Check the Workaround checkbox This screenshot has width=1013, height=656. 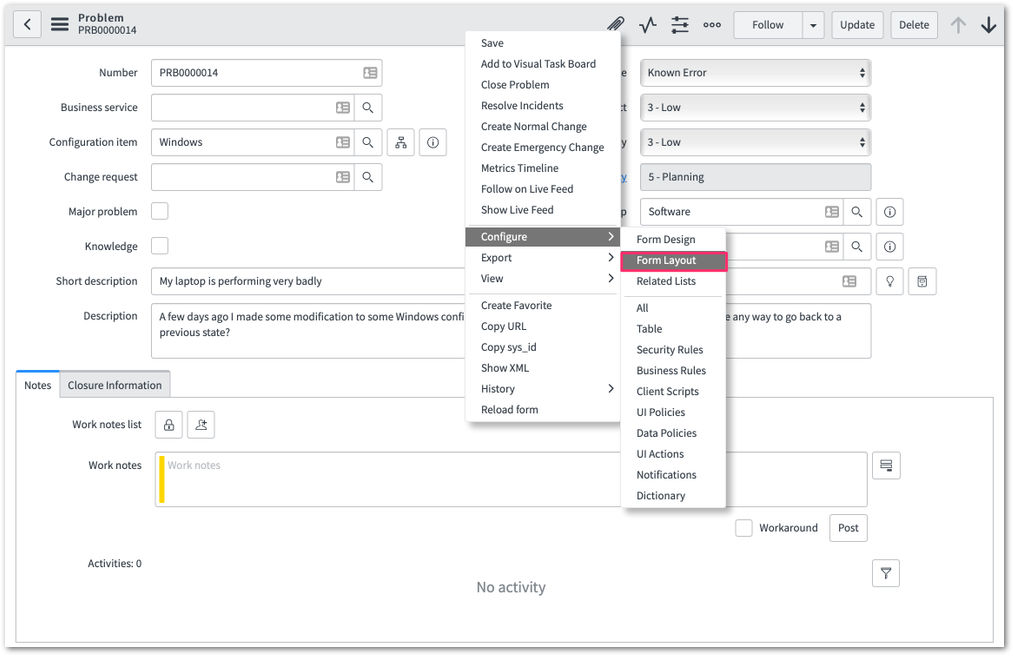point(744,528)
